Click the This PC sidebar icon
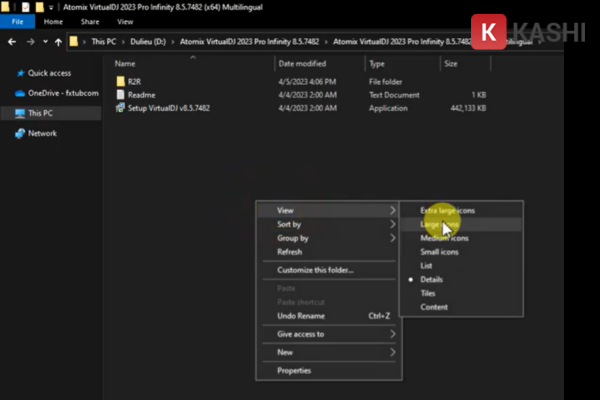 19,113
